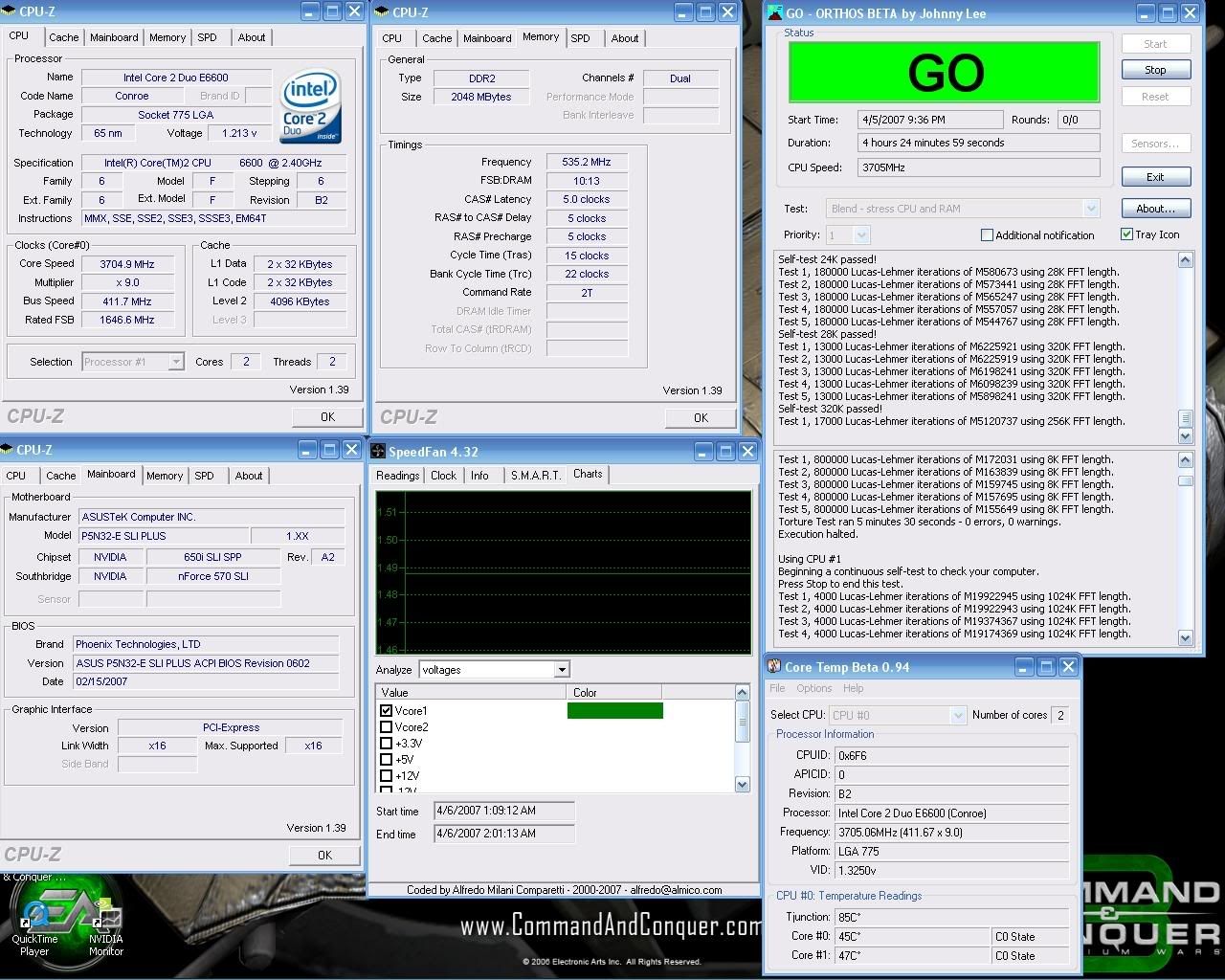Viewport: 1225px width, 980px height.
Task: Open the ORTHOS Test type dropdown
Action: [x=1091, y=209]
